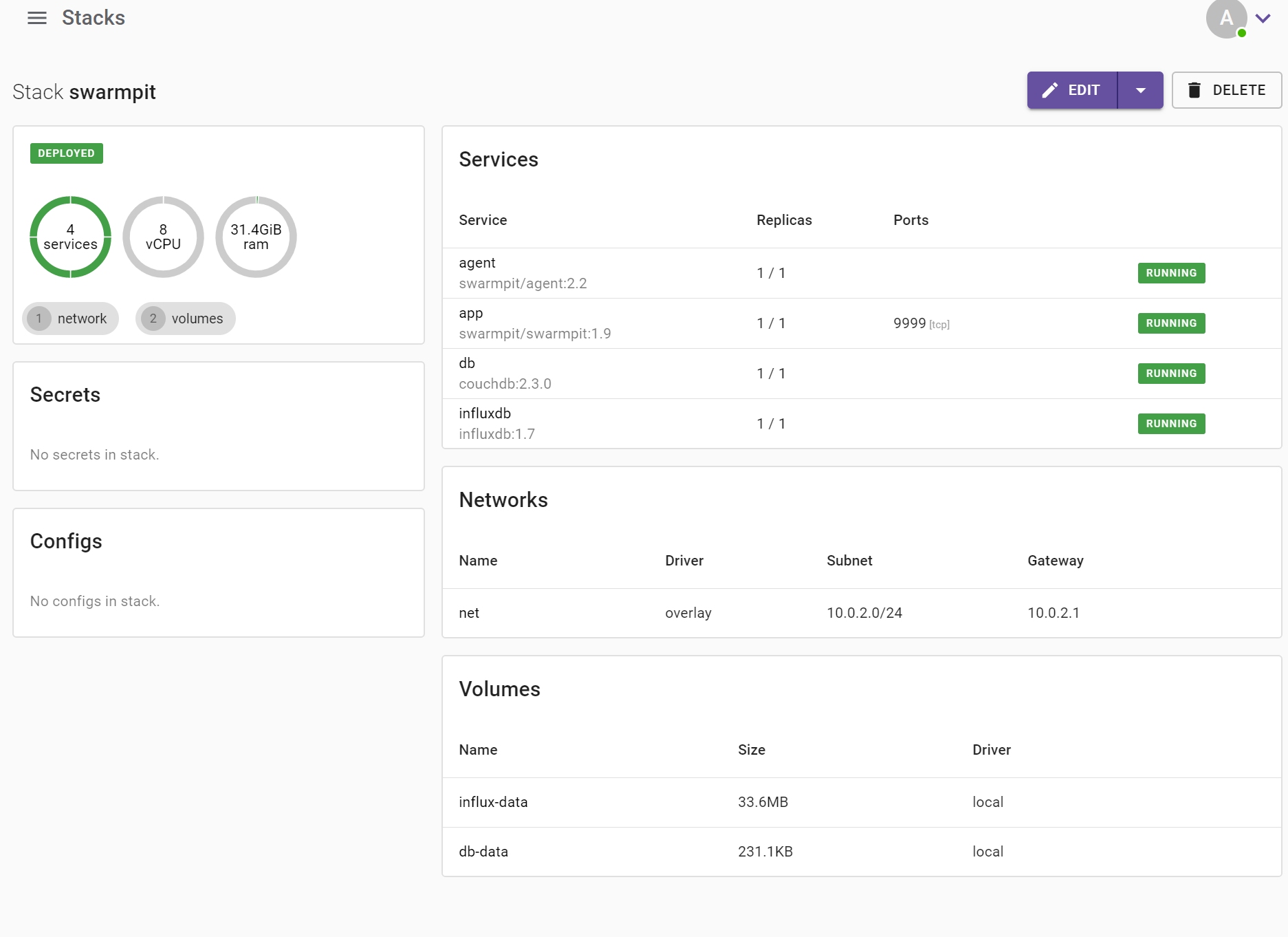This screenshot has width=1288, height=937.
Task: Click the RUNNING badge for db
Action: (x=1171, y=374)
